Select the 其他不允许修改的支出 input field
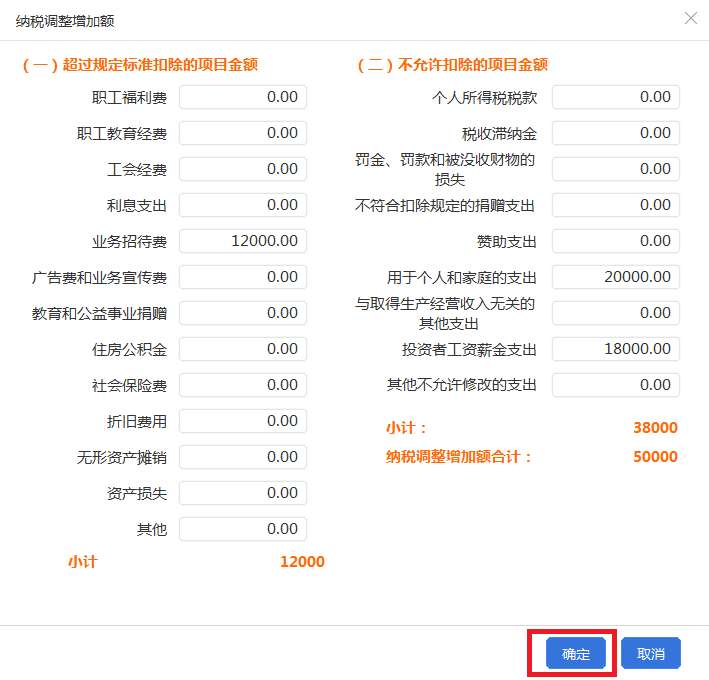This screenshot has height=680, width=709. click(x=616, y=385)
